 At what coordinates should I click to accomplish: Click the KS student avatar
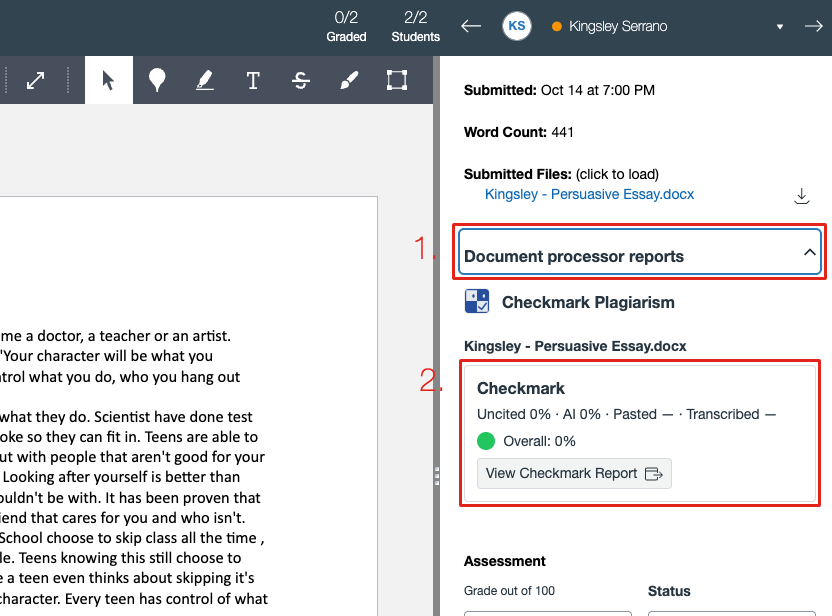(517, 26)
